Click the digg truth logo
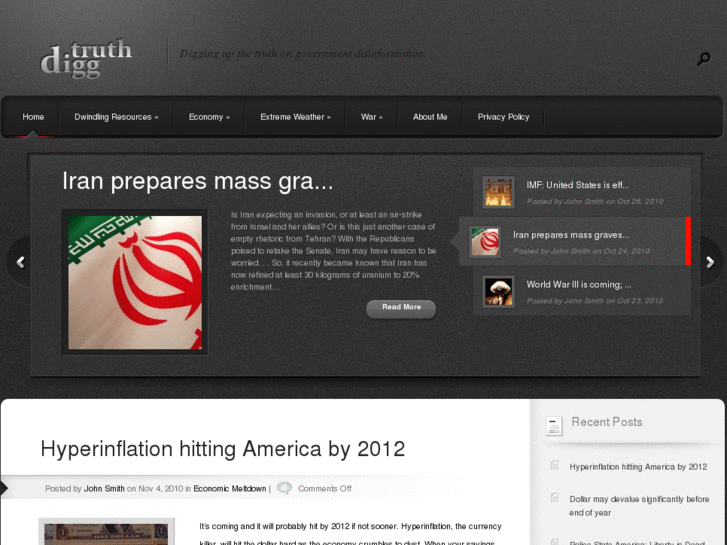This screenshot has height=545, width=727. [x=86, y=58]
